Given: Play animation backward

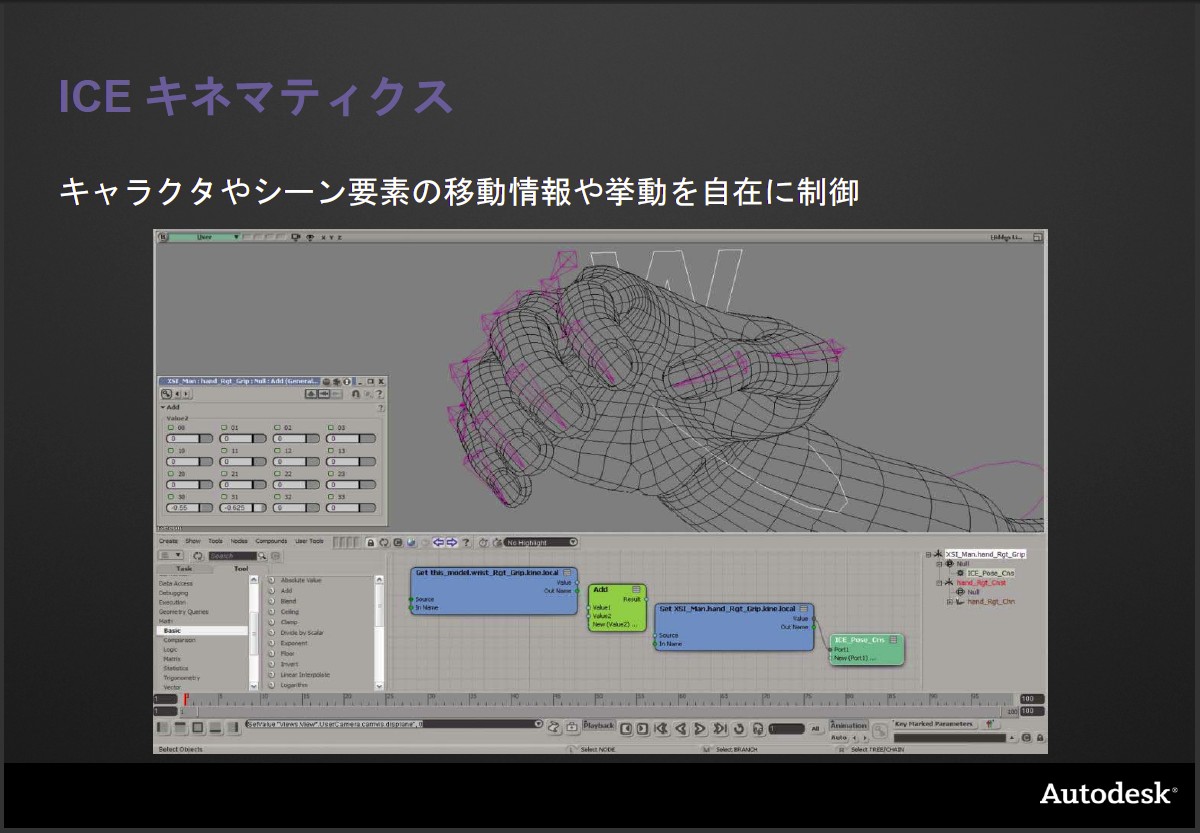Looking at the screenshot, I should pyautogui.click(x=680, y=728).
